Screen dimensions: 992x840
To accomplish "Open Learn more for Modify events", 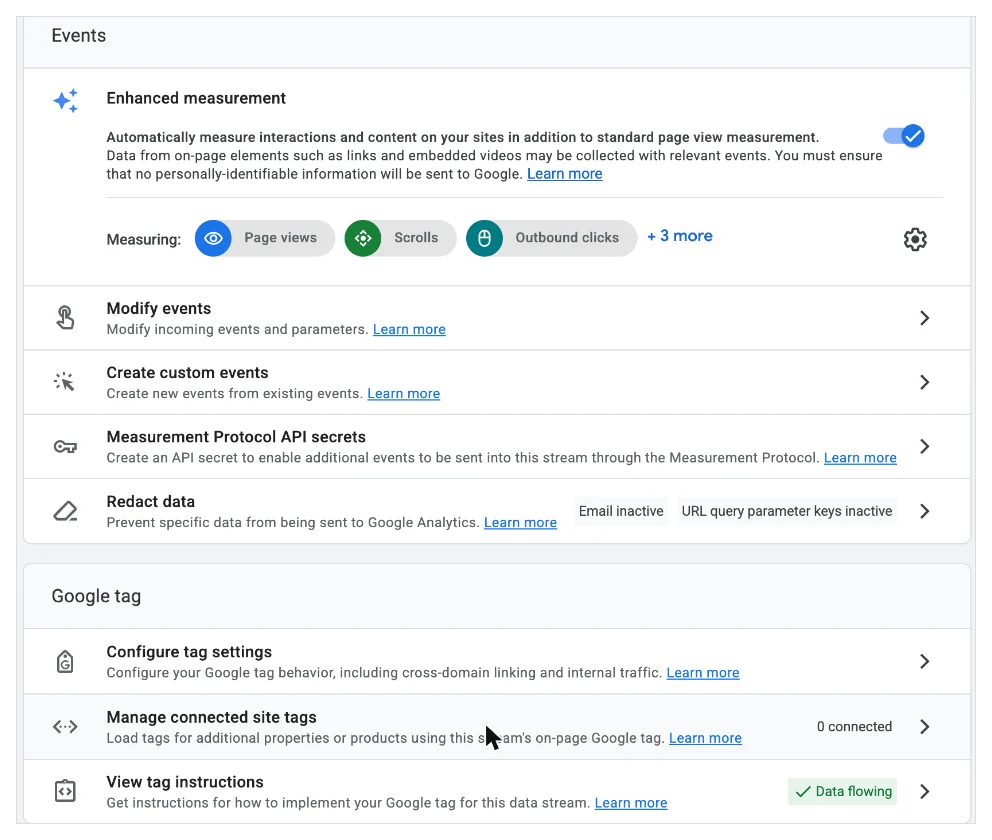I will (x=409, y=330).
